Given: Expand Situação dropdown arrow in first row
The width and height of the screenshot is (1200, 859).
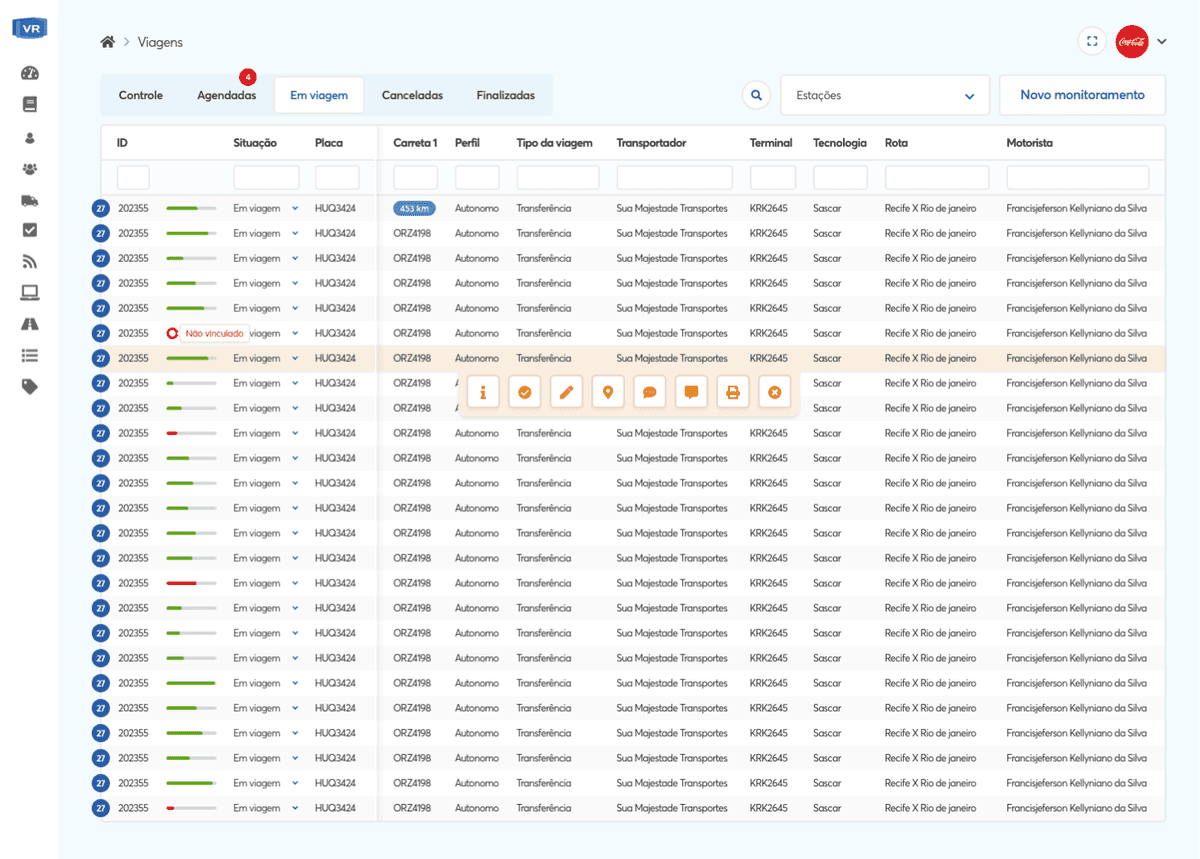Looking at the screenshot, I should [x=295, y=208].
